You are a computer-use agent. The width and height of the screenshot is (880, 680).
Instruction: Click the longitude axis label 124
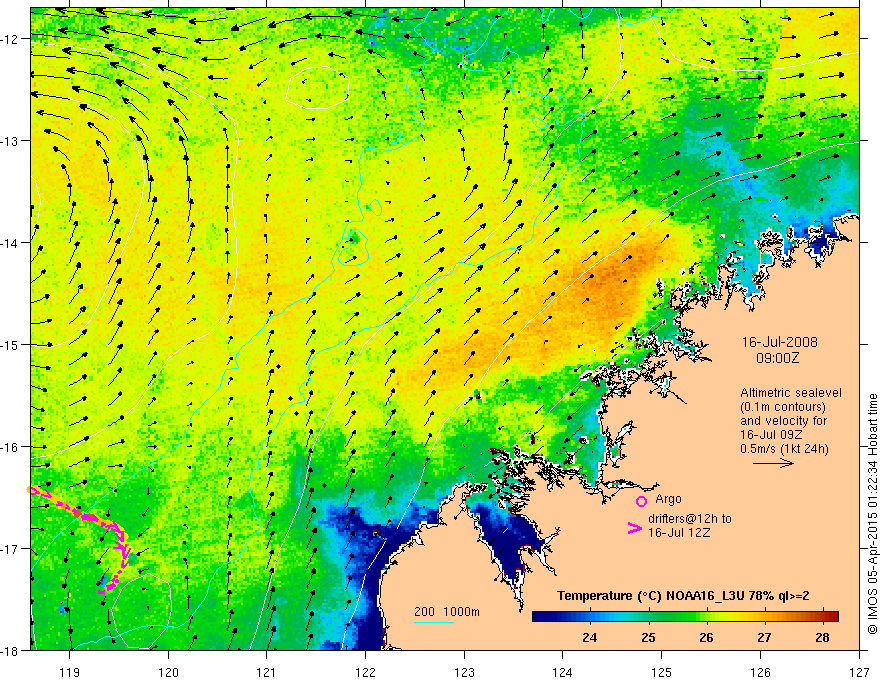[563, 672]
